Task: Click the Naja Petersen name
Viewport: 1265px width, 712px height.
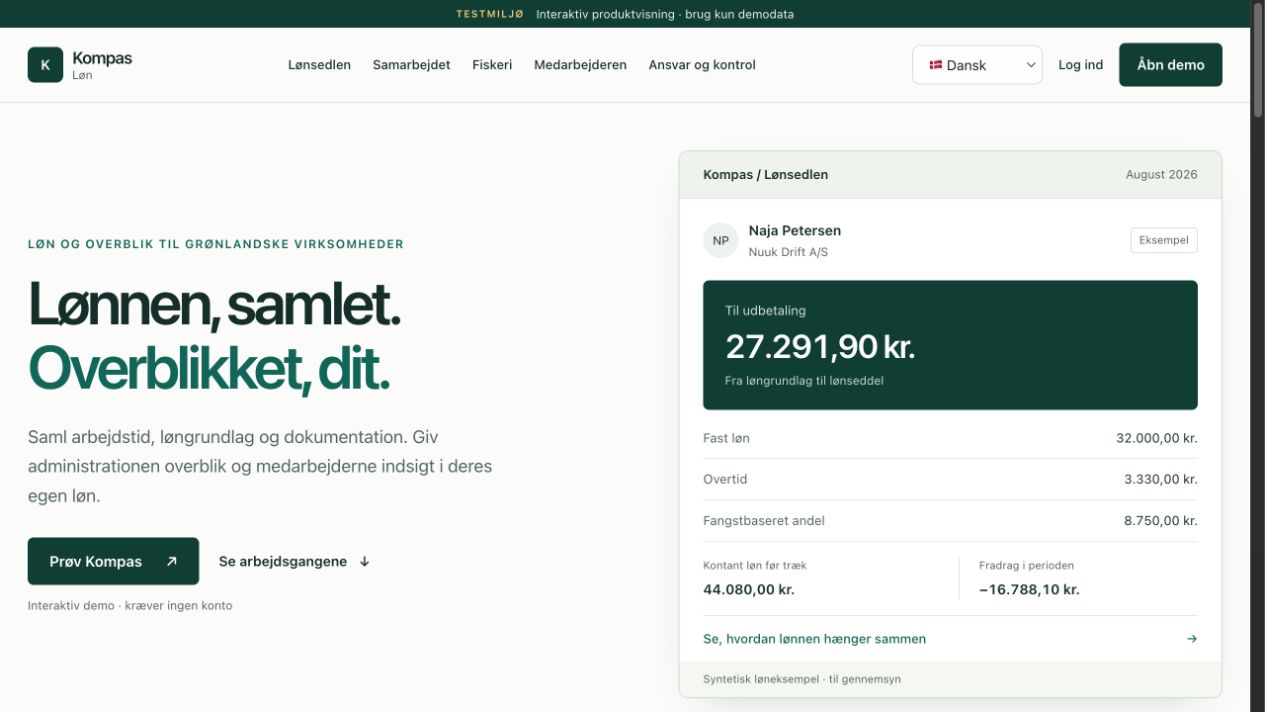Action: (x=795, y=230)
